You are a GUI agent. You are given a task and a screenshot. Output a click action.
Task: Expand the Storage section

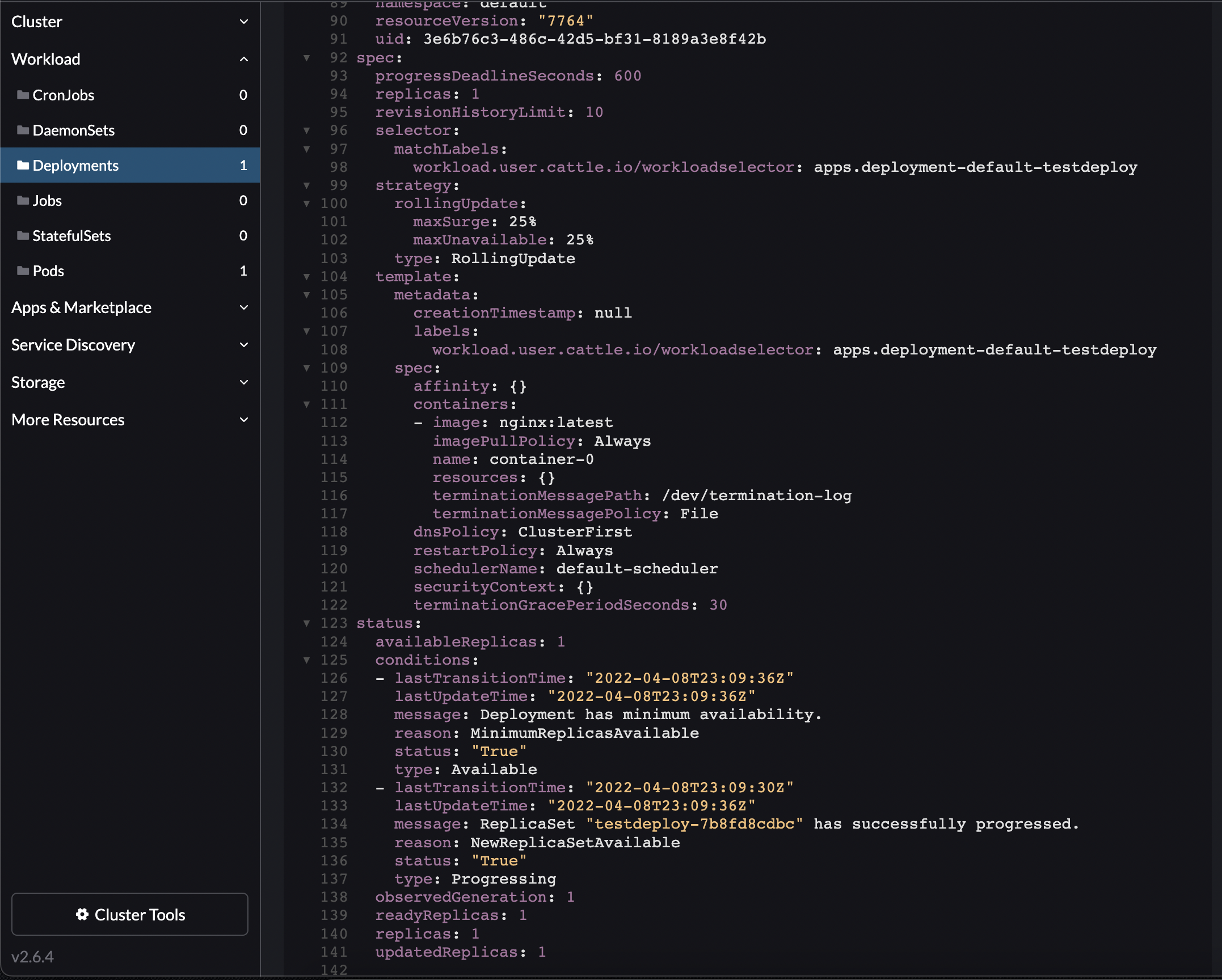(x=244, y=382)
